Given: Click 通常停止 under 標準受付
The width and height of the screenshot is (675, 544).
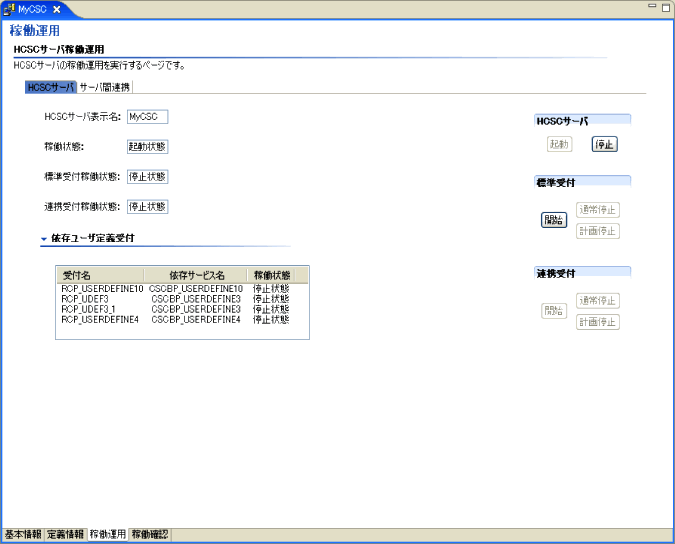Looking at the screenshot, I should click(x=598, y=210).
